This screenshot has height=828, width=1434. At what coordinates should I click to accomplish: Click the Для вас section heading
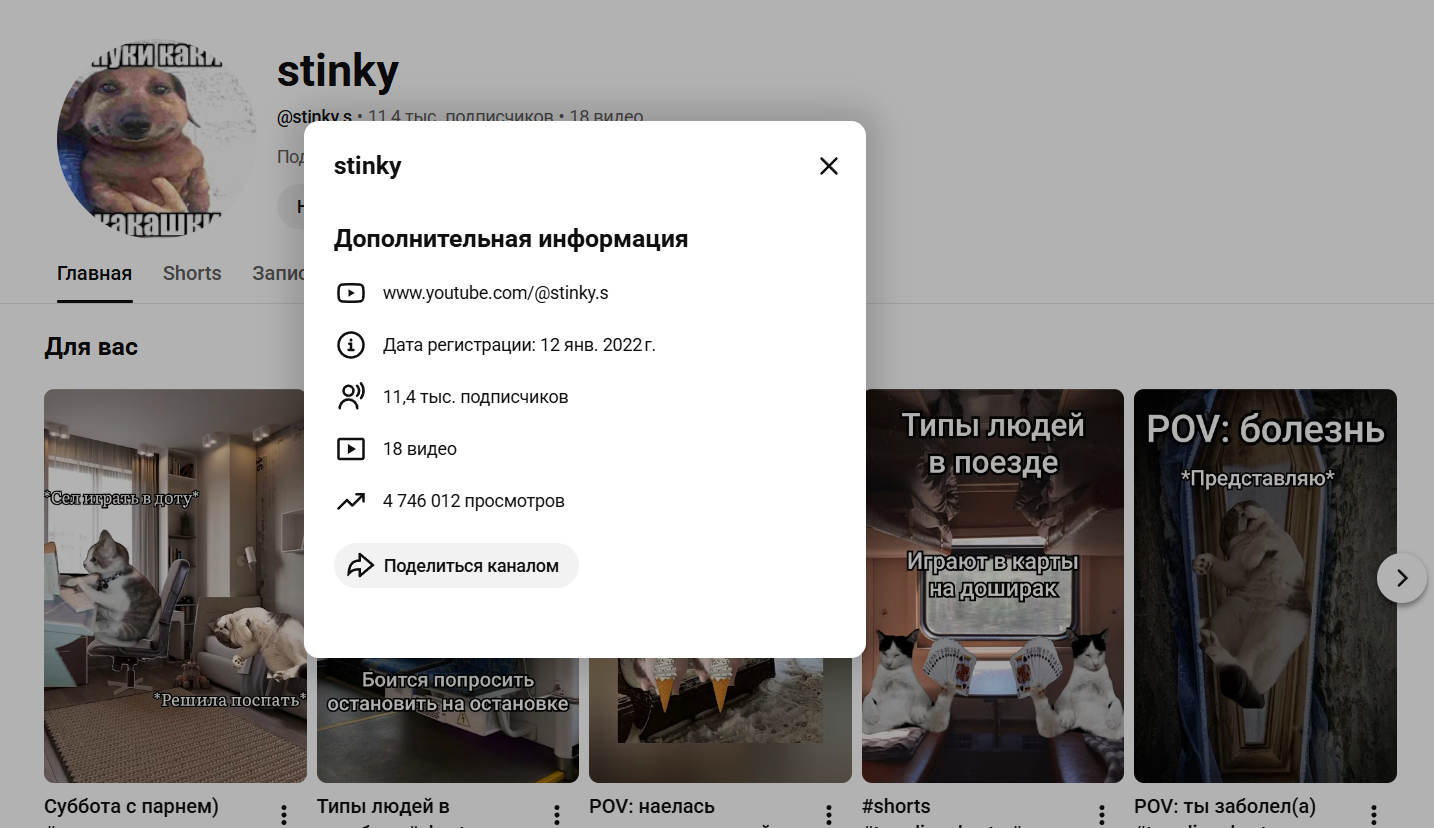tap(91, 347)
